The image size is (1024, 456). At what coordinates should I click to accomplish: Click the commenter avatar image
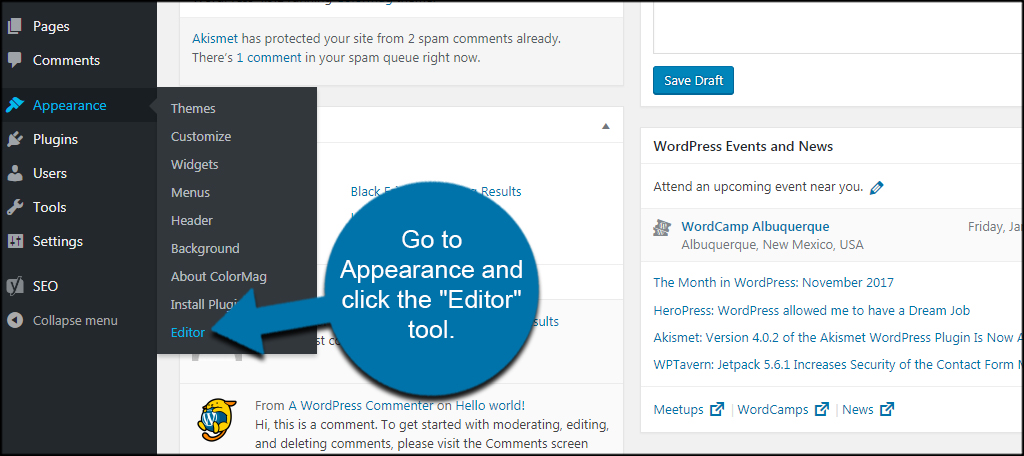217,420
